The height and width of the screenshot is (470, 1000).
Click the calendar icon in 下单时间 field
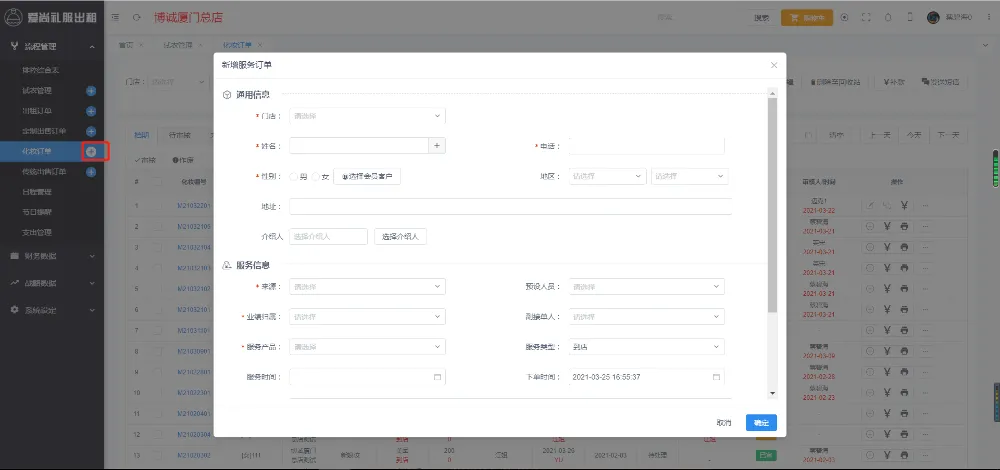click(x=716, y=377)
